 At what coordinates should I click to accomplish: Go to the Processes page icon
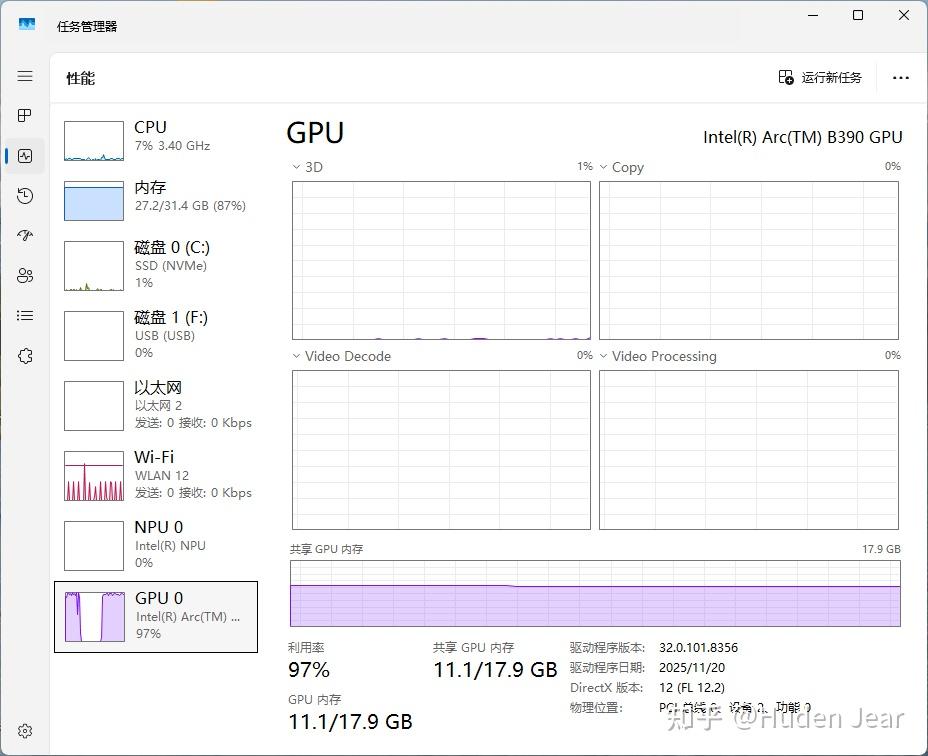pyautogui.click(x=25, y=115)
